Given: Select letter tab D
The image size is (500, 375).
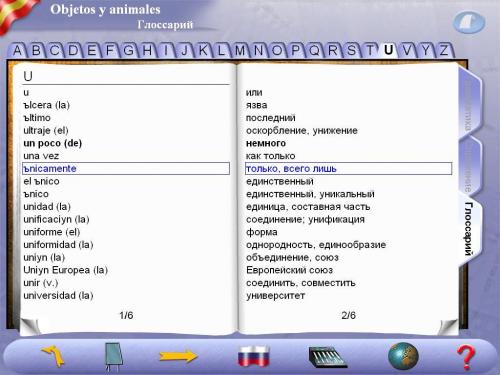Looking at the screenshot, I should (73, 51).
